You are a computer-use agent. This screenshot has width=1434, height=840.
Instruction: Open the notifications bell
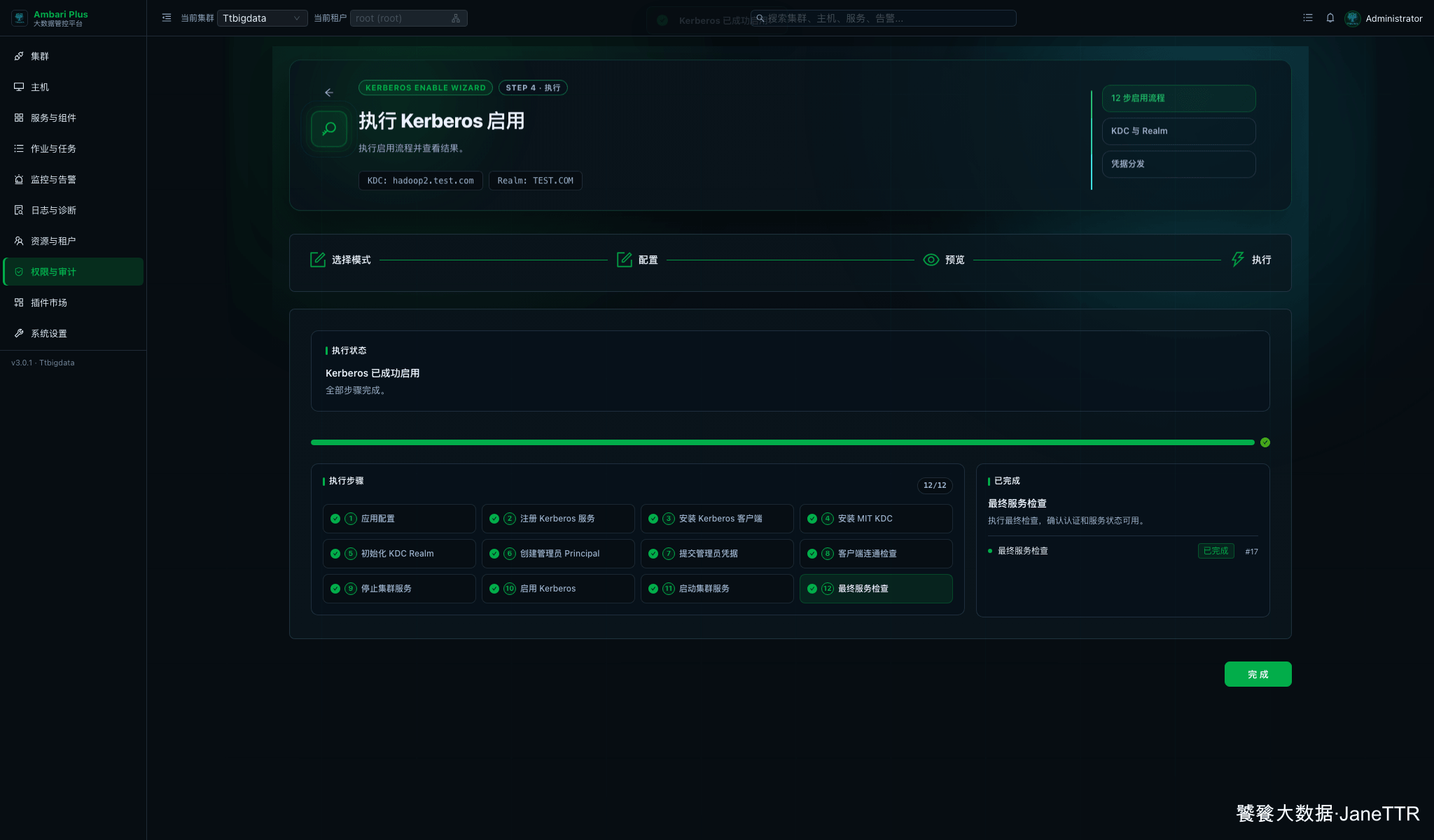pyautogui.click(x=1330, y=18)
